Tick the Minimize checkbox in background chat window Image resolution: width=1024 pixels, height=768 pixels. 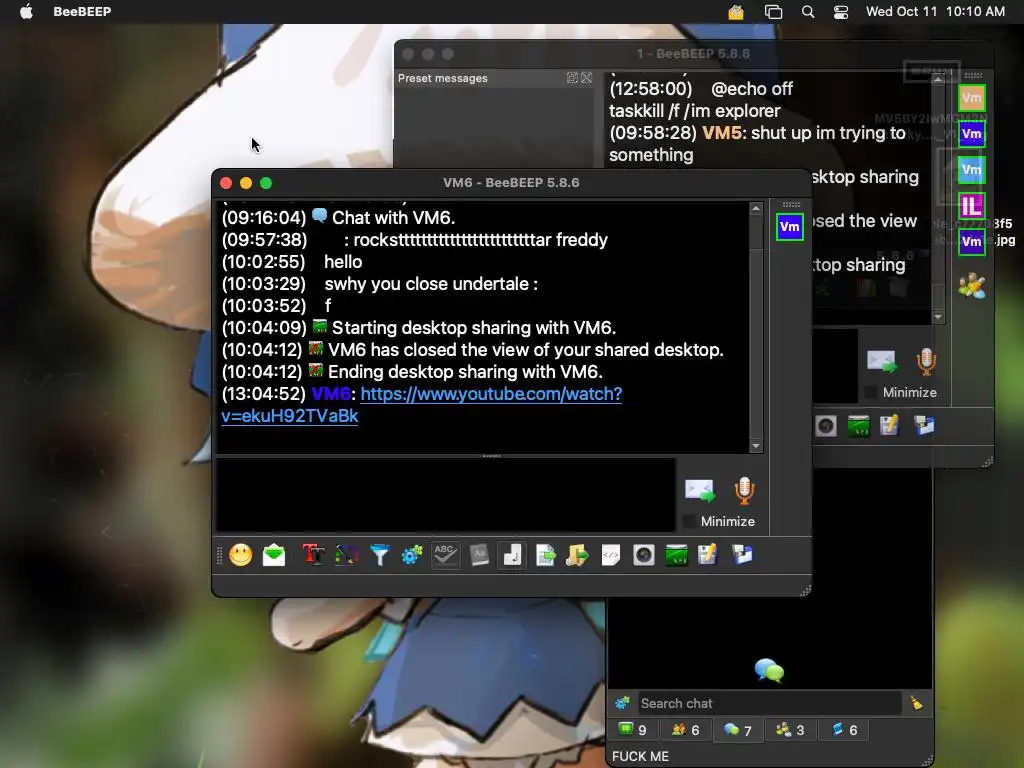pos(871,392)
